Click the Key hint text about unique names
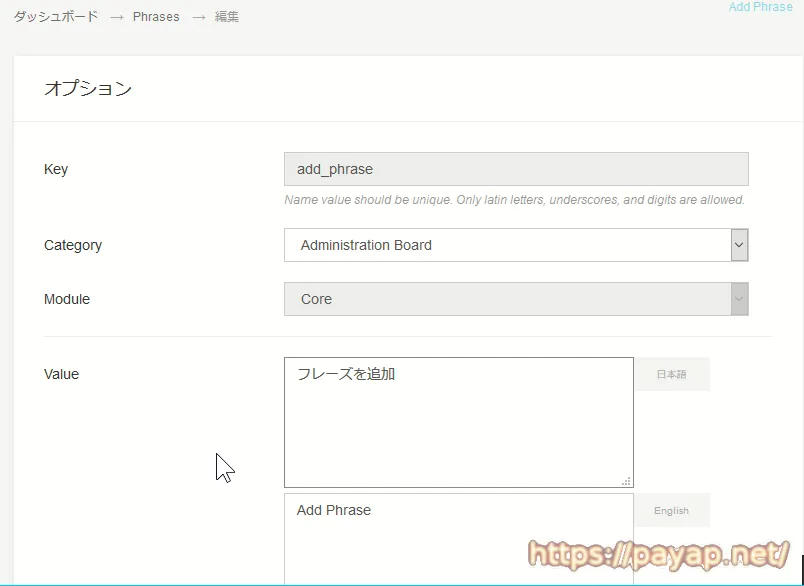 click(x=514, y=200)
